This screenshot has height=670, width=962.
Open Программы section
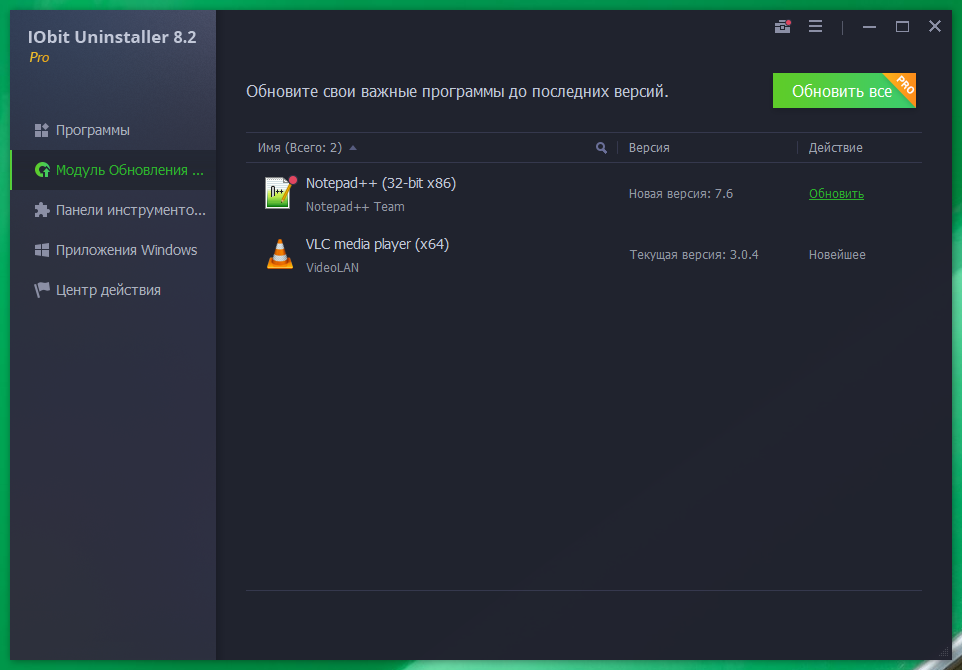113,130
